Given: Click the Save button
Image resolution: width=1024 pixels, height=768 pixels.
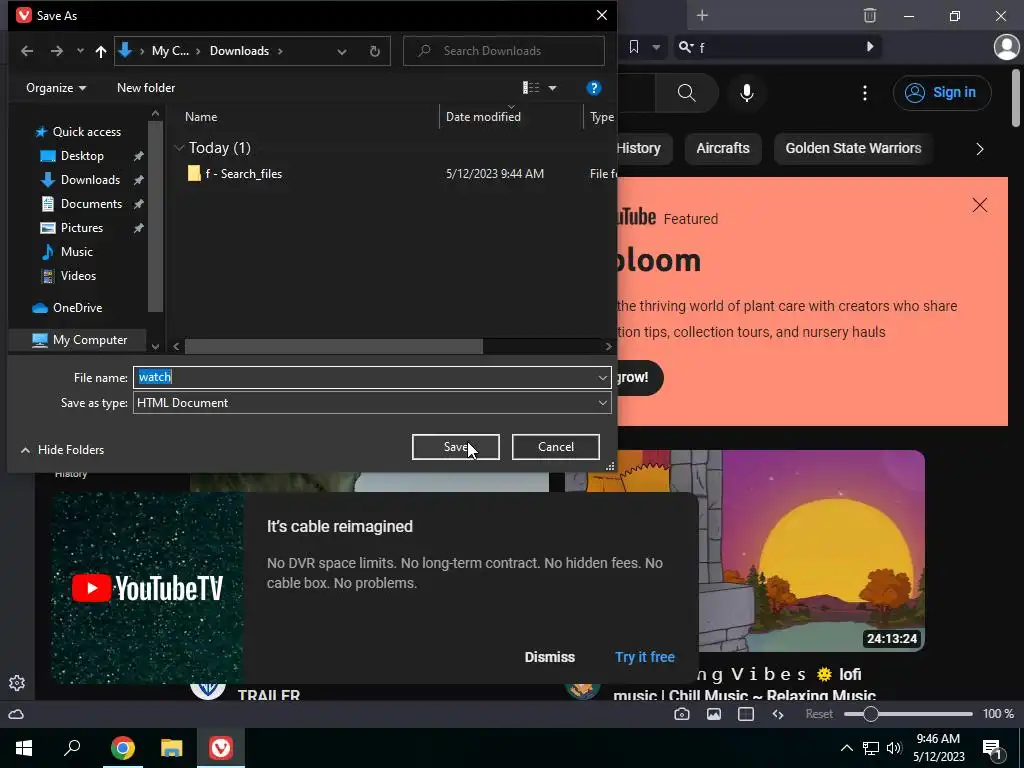Looking at the screenshot, I should [x=456, y=447].
